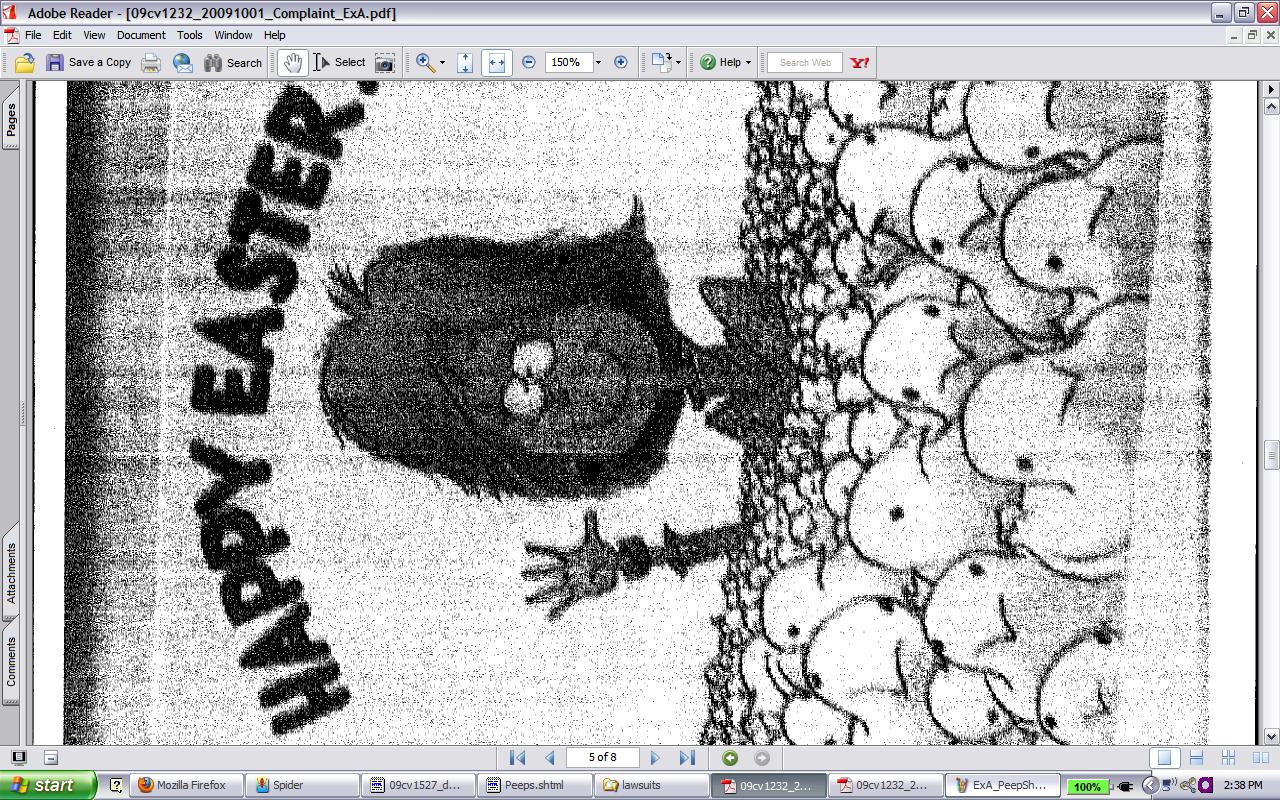Click the full screen view icon in status bar
1280x800 pixels.
click(18, 758)
